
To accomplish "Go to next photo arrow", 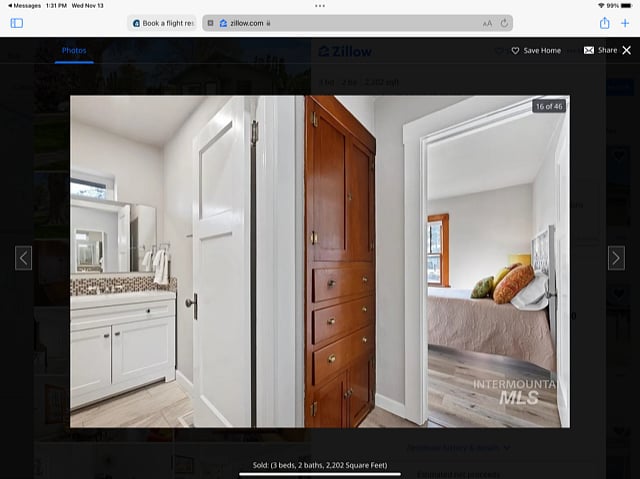I will click(616, 258).
